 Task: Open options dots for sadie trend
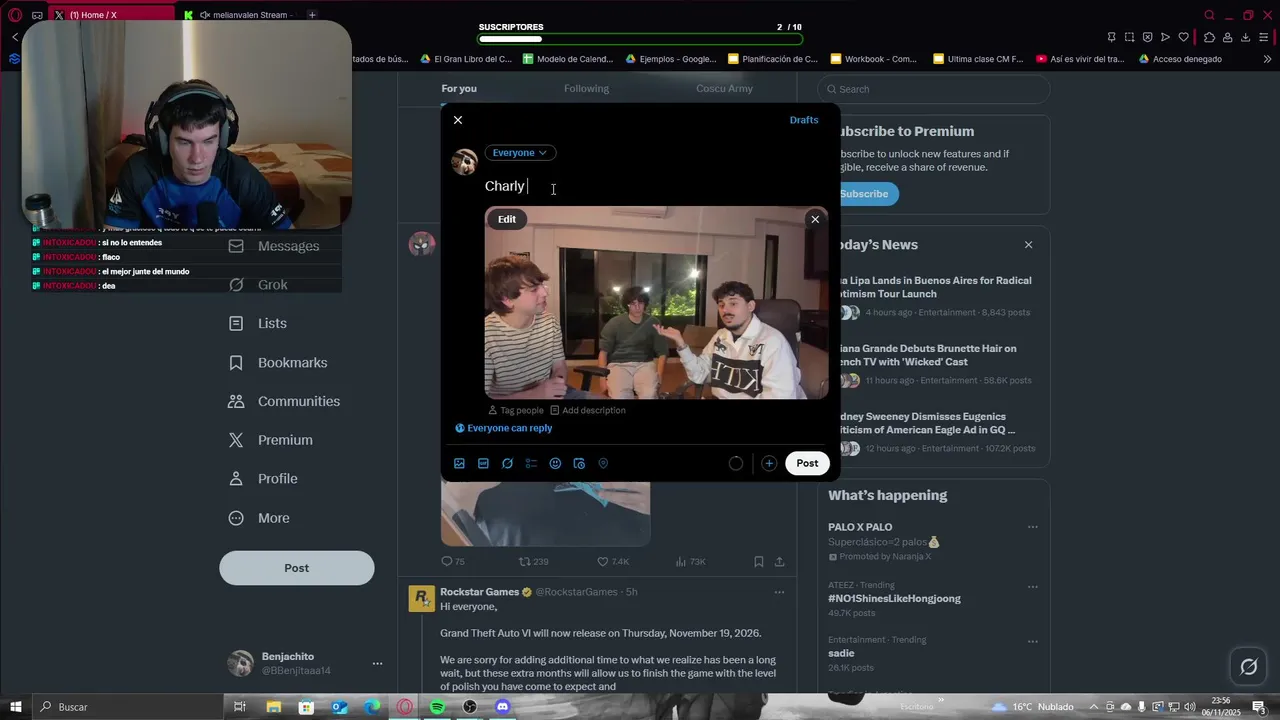coord(1033,641)
